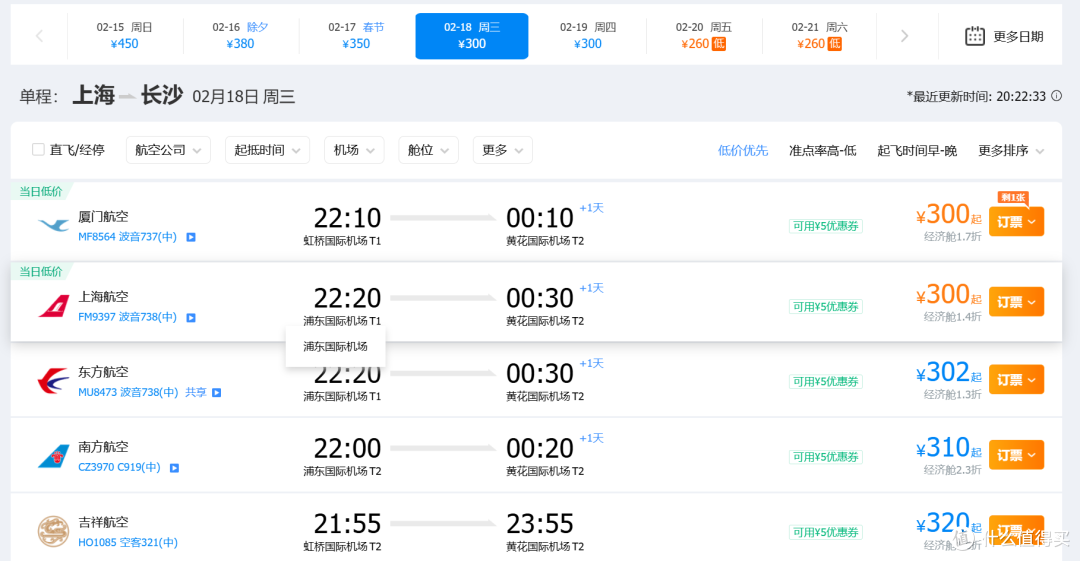Image resolution: width=1080 pixels, height=561 pixels.
Task: Click the 共享 codeshare label on MU8473
Action: [196, 393]
